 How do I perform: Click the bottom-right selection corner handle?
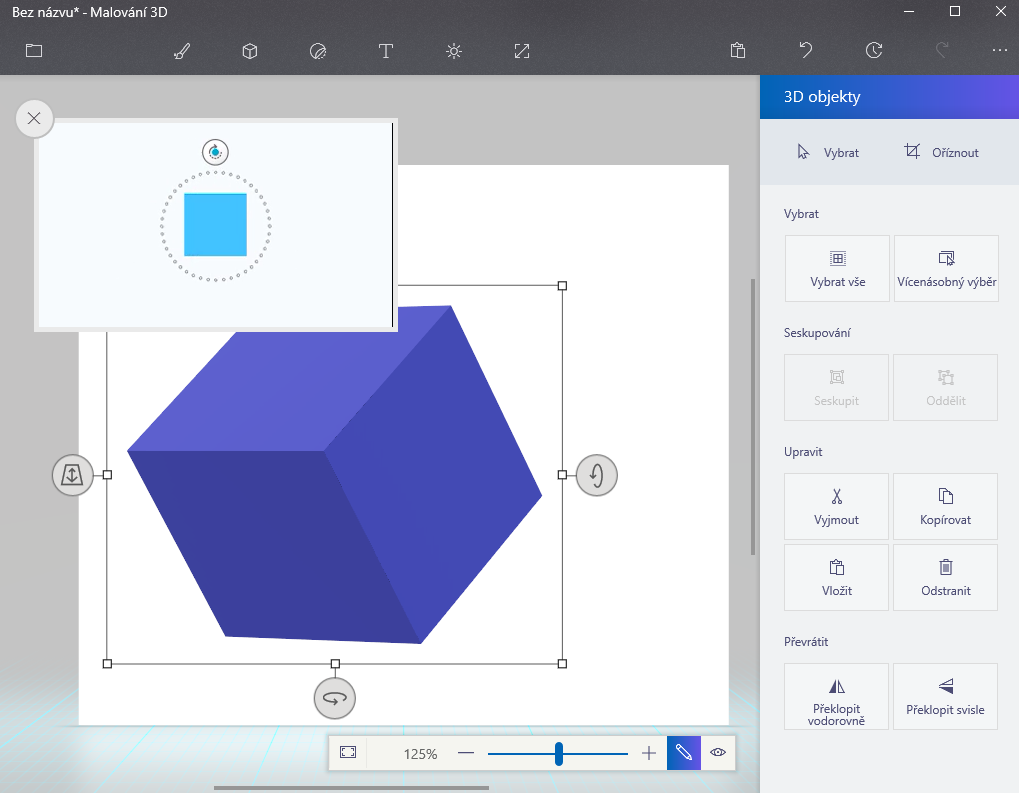(x=563, y=664)
